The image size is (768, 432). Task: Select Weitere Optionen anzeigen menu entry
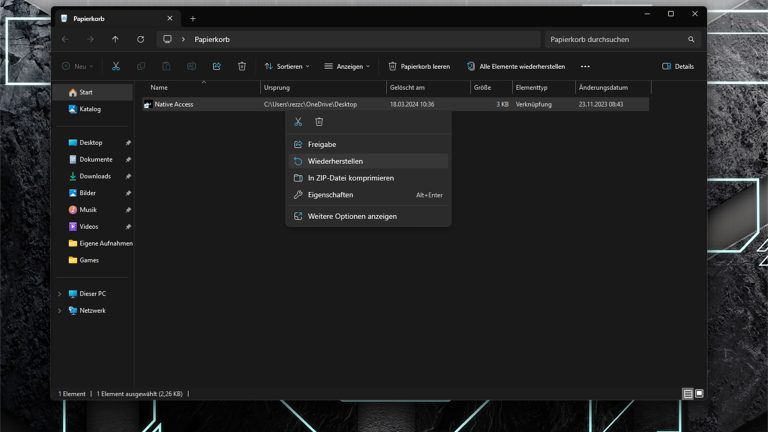(x=352, y=216)
